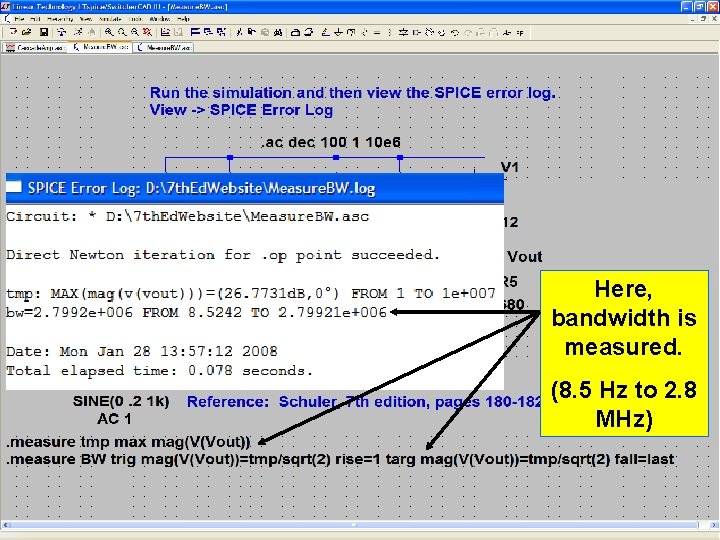Viewport: 720px width, 540px height.
Task: Save the schematic using the floppy disk icon
Action: coord(44,32)
